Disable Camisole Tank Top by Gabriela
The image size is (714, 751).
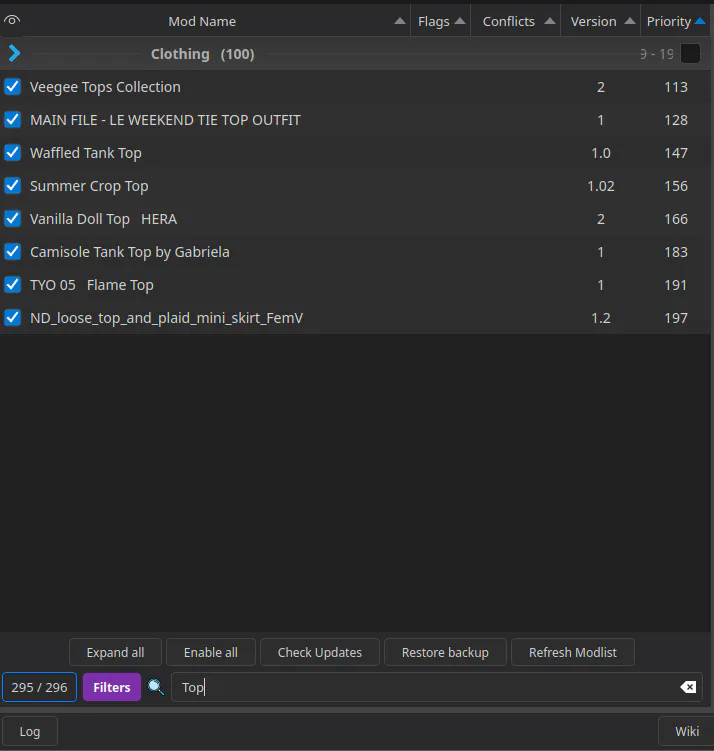12,252
